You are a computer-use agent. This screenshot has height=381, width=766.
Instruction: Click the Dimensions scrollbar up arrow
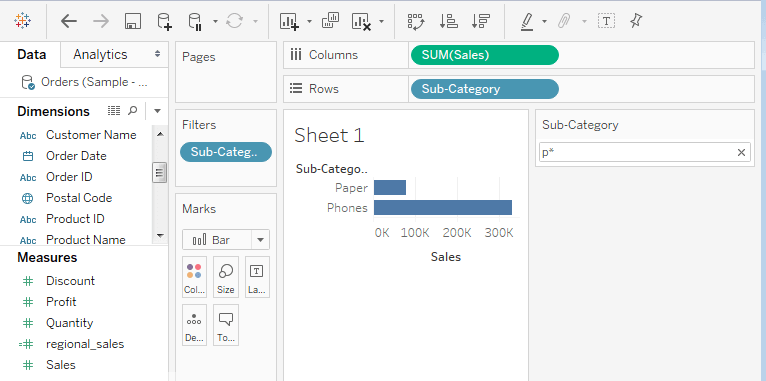click(160, 133)
